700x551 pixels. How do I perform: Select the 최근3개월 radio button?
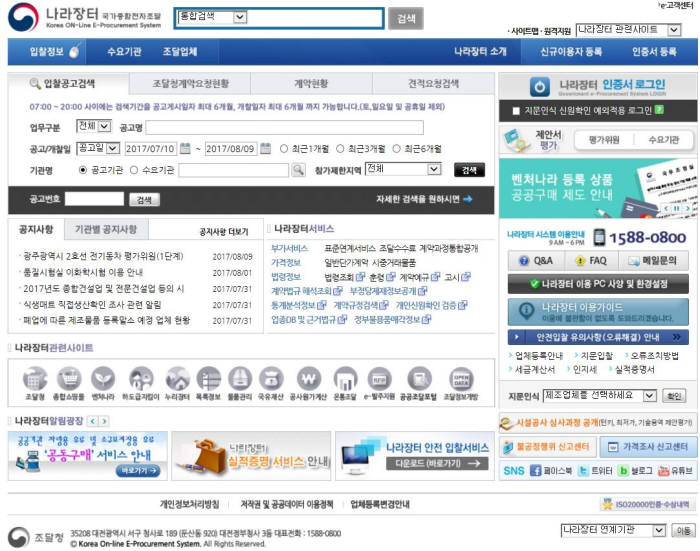(340, 148)
